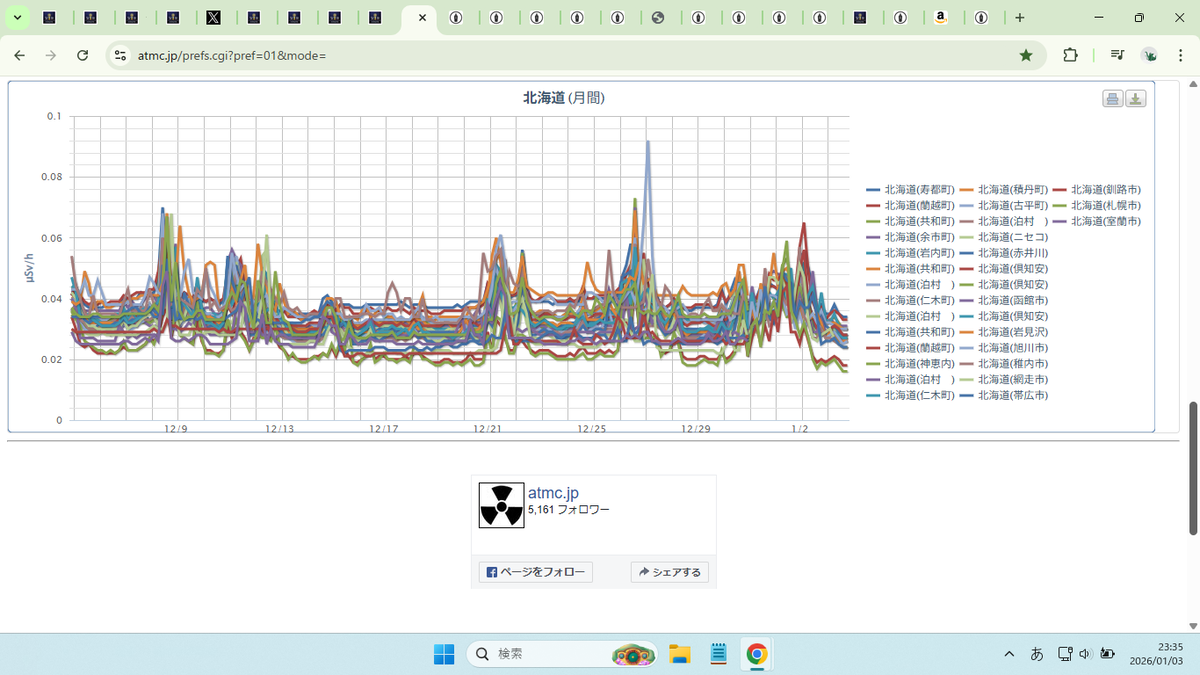This screenshot has height=675, width=1200.
Task: Switch to the X (Twitter) tab
Action: point(213,18)
